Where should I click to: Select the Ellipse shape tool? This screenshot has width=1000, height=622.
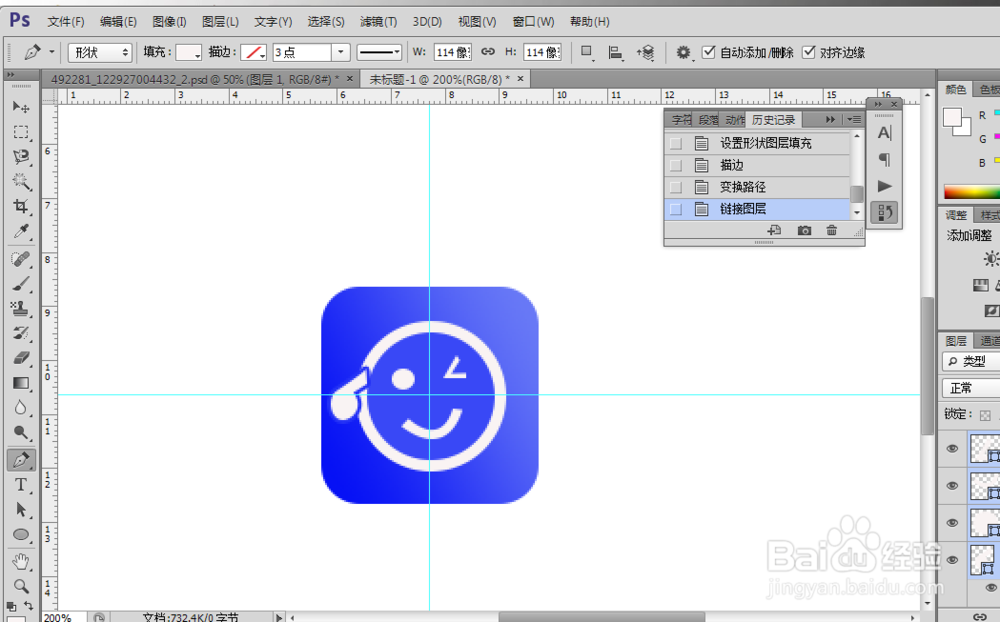[x=21, y=535]
